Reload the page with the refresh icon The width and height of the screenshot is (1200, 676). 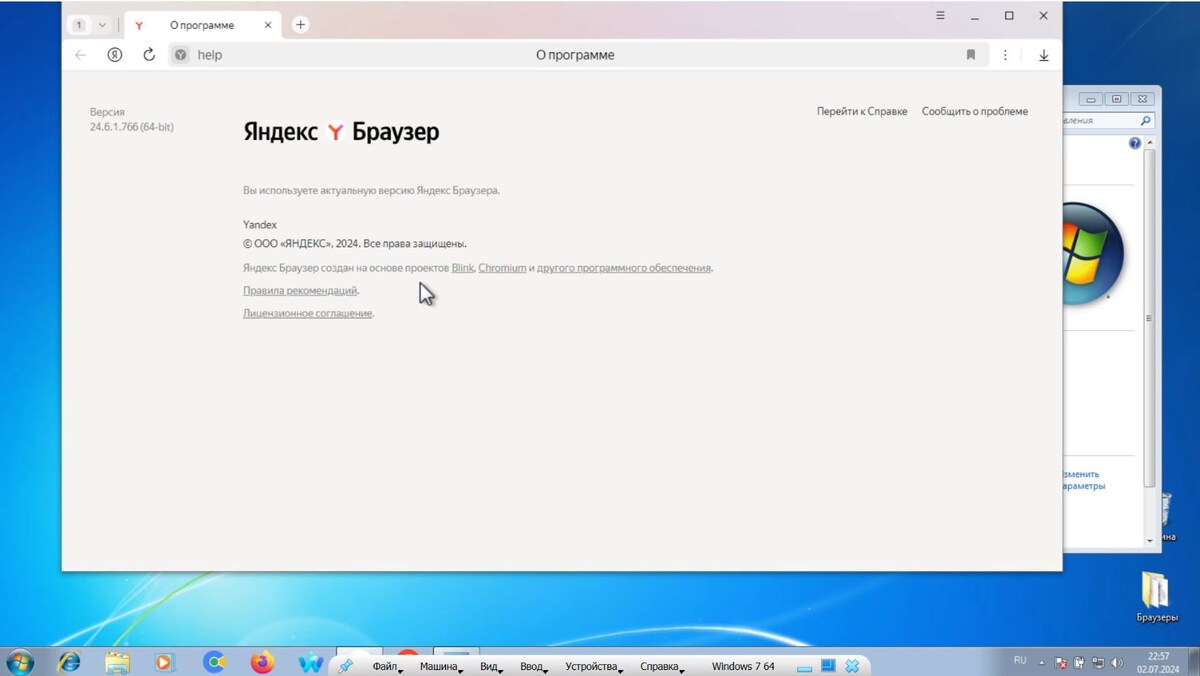(149, 55)
